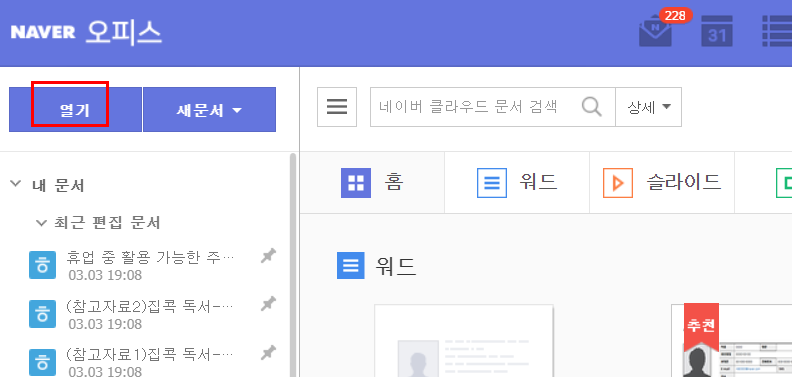
Task: Click the 워드 section heading icon
Action: 351,265
